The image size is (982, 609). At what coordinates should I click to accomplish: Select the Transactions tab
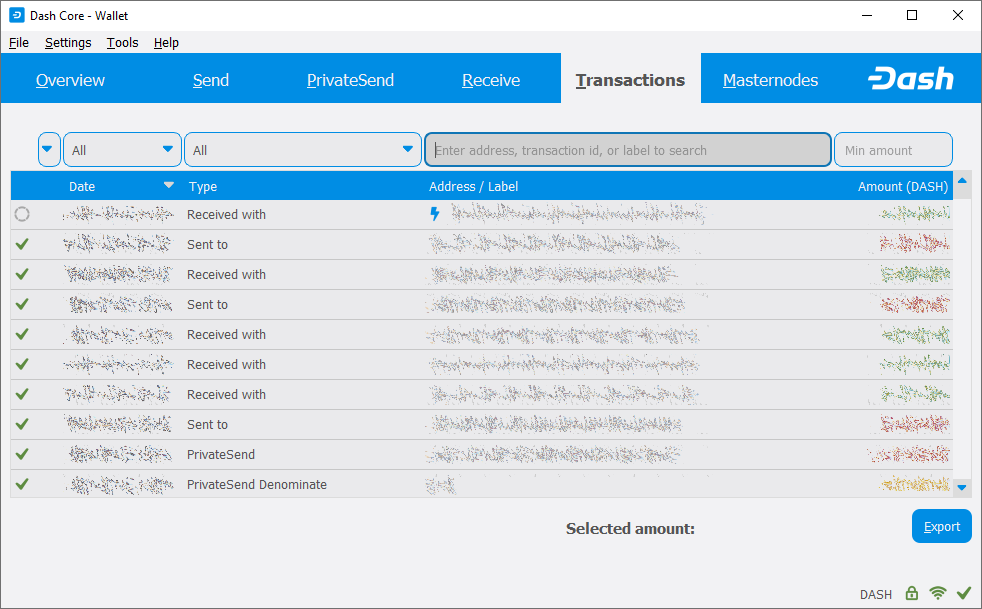point(630,80)
